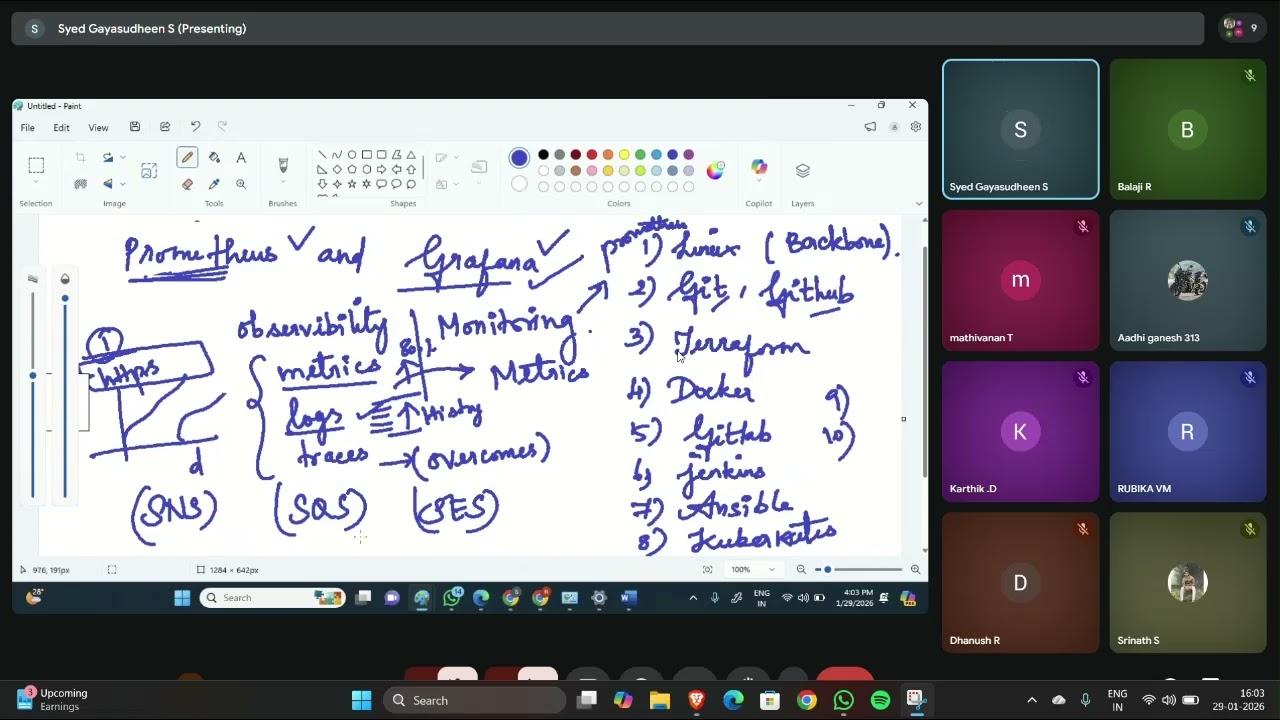Pick the yellow color swatch
The height and width of the screenshot is (720, 1280).
click(x=624, y=155)
